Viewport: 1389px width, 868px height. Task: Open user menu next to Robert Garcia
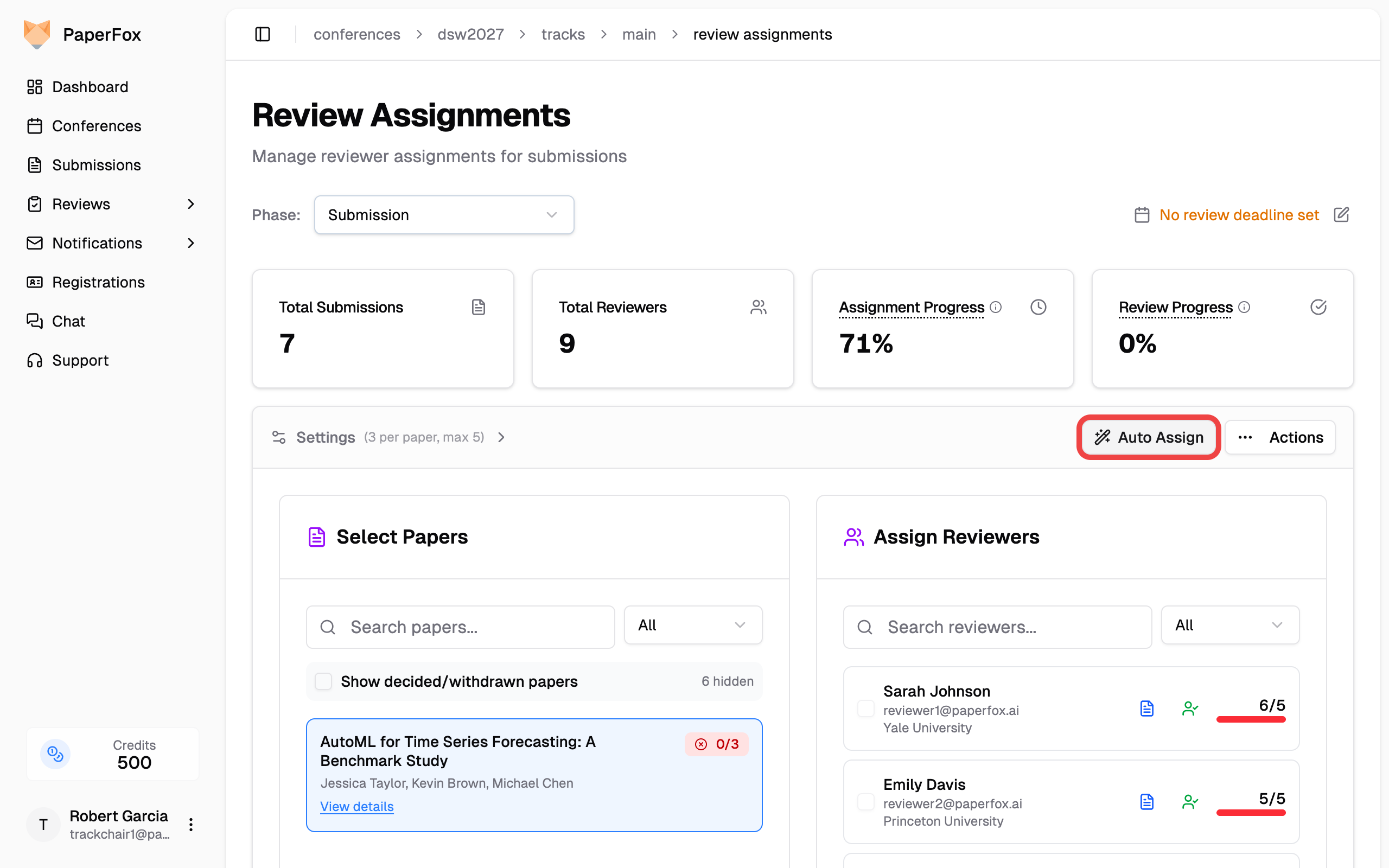tap(191, 825)
